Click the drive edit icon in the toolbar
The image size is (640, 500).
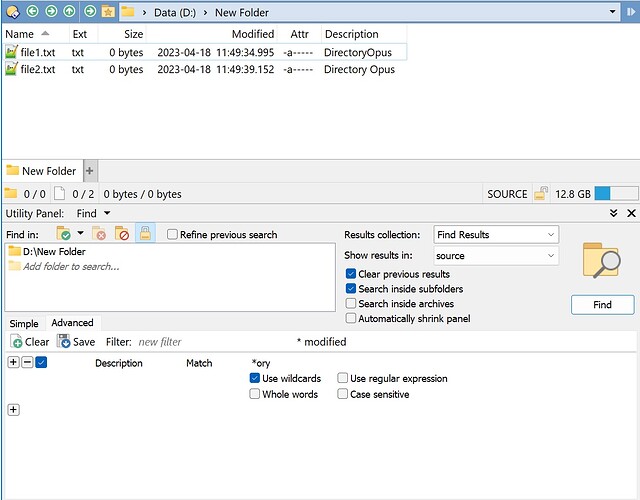(13, 12)
